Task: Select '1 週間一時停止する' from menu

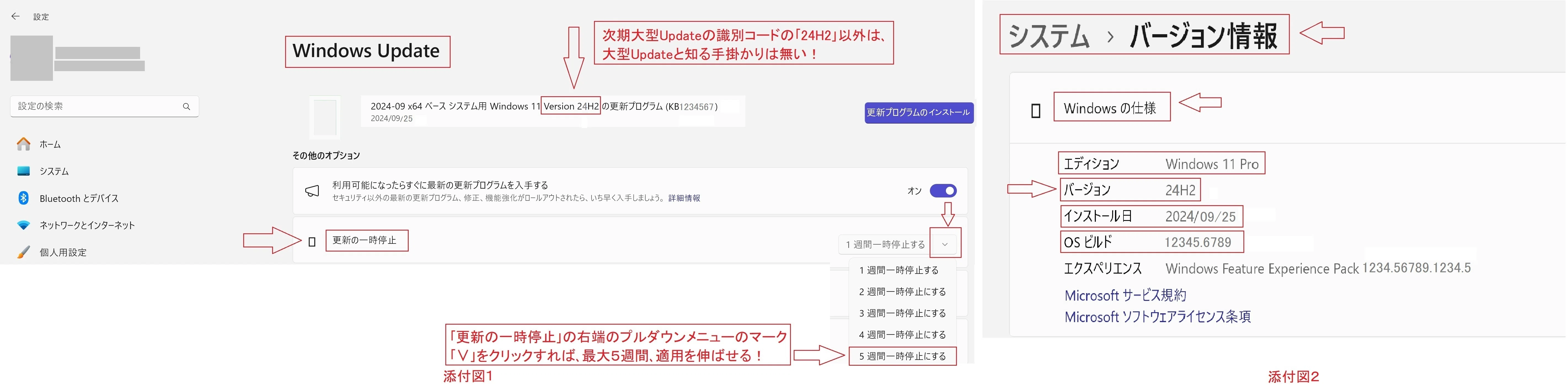Action: pos(898,270)
